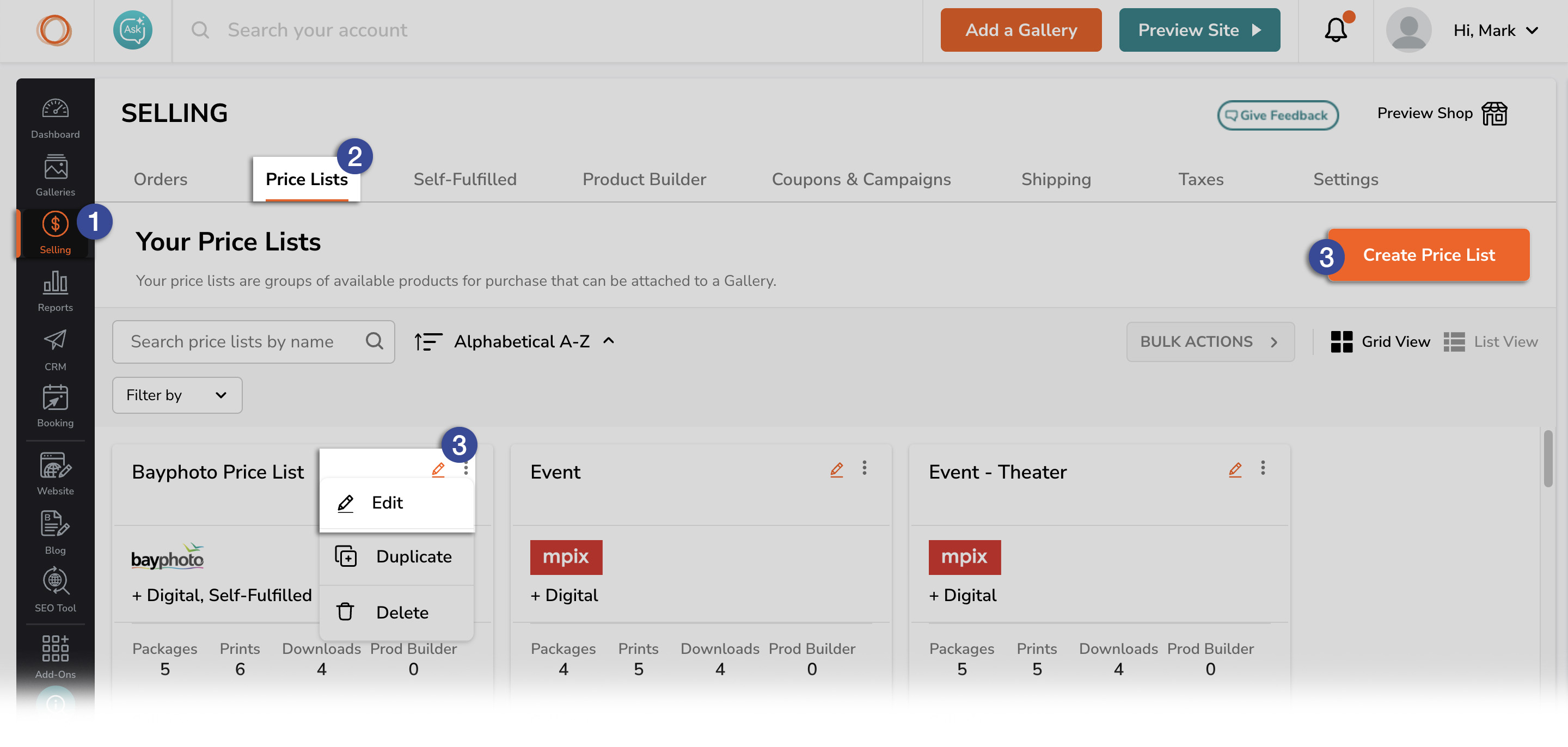Click the edit pencil on Event card

pos(836,469)
